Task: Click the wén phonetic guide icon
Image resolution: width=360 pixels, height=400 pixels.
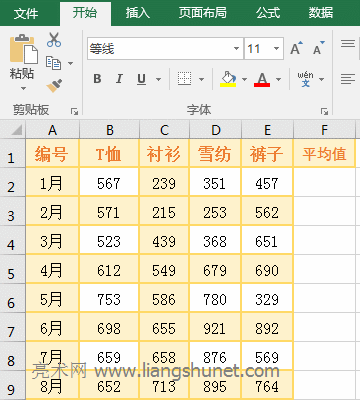Action: [306, 79]
